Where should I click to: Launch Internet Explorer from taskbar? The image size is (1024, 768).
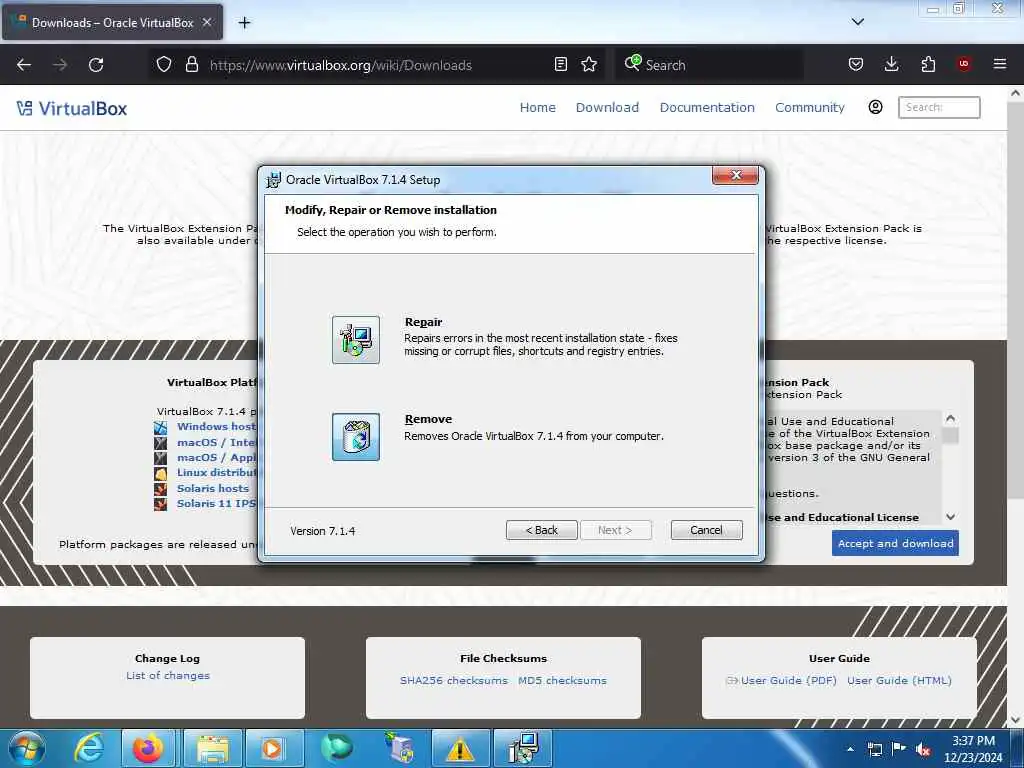point(88,748)
